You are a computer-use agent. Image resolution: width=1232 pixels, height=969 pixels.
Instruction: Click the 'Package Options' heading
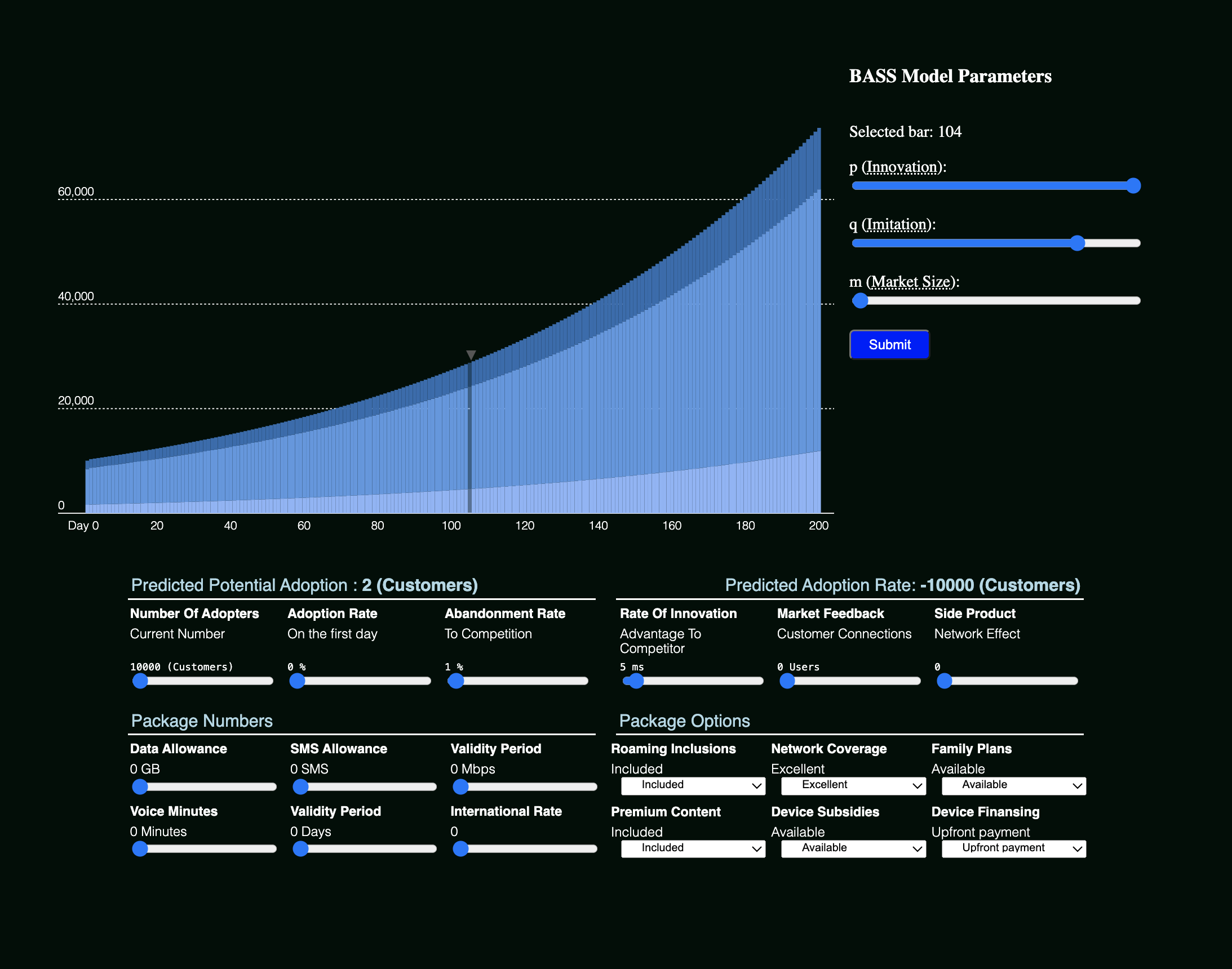684,721
